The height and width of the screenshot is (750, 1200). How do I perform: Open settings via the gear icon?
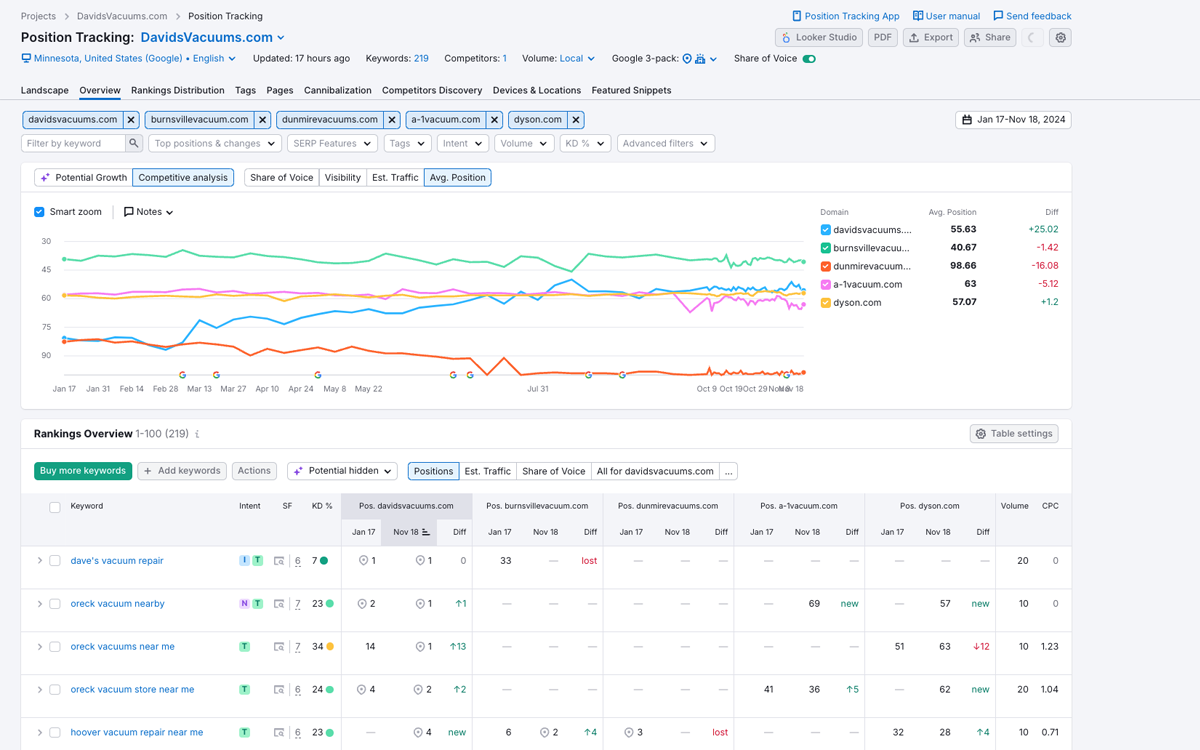point(1061,37)
